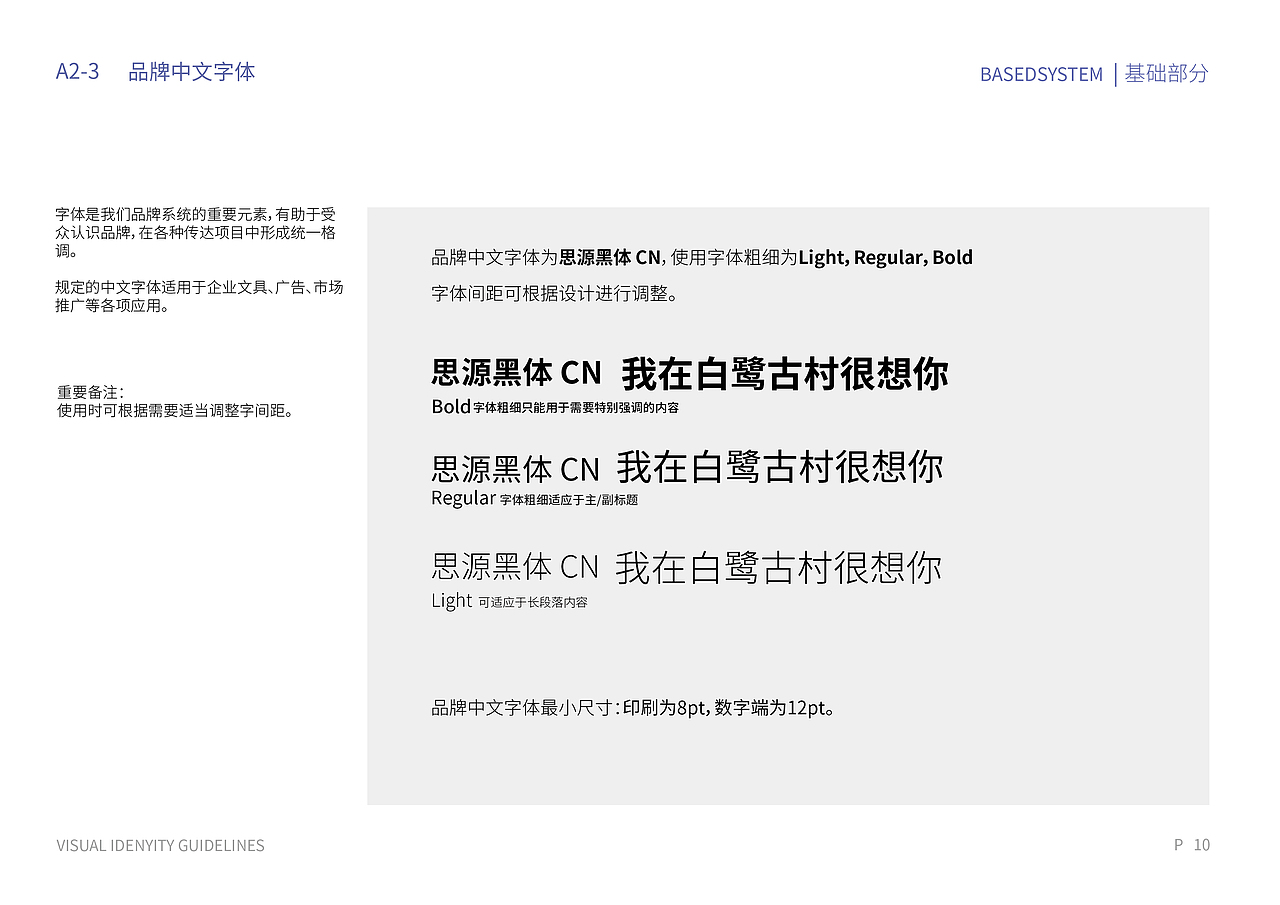Click the Regular weight sample line
The height and width of the screenshot is (905, 1280).
pyautogui.click(x=687, y=467)
